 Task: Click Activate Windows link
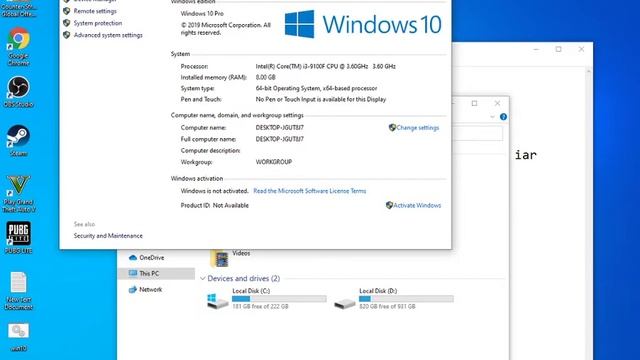coord(417,205)
